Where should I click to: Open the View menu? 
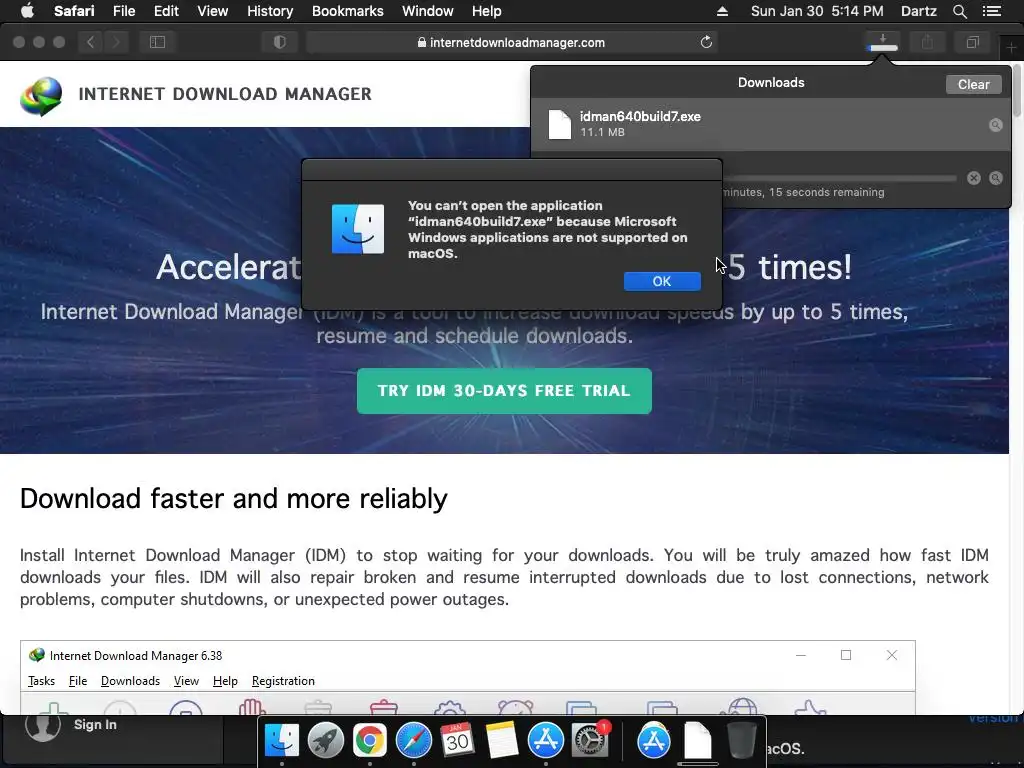coord(212,11)
